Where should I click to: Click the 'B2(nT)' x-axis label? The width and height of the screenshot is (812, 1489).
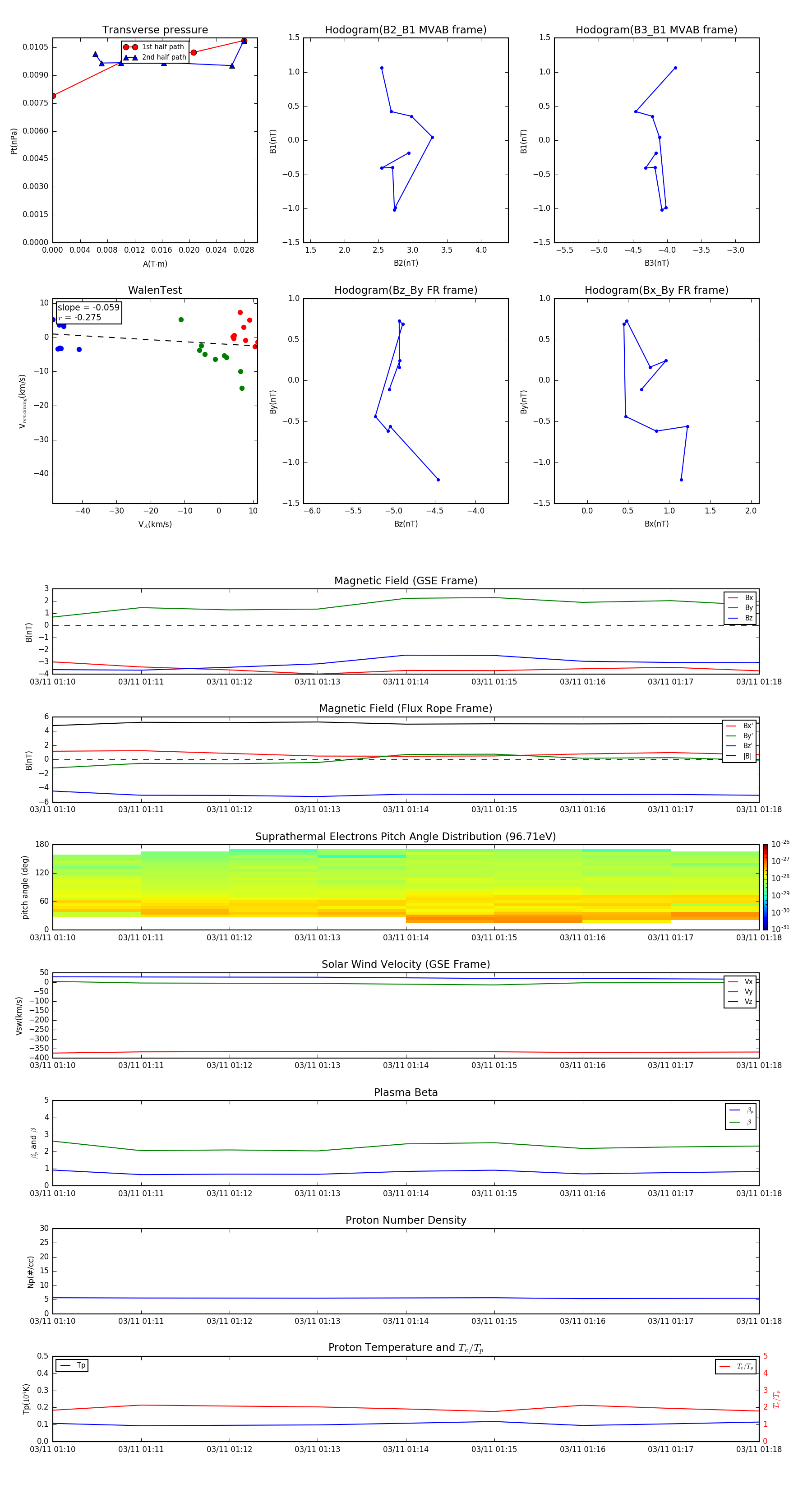pyautogui.click(x=406, y=263)
